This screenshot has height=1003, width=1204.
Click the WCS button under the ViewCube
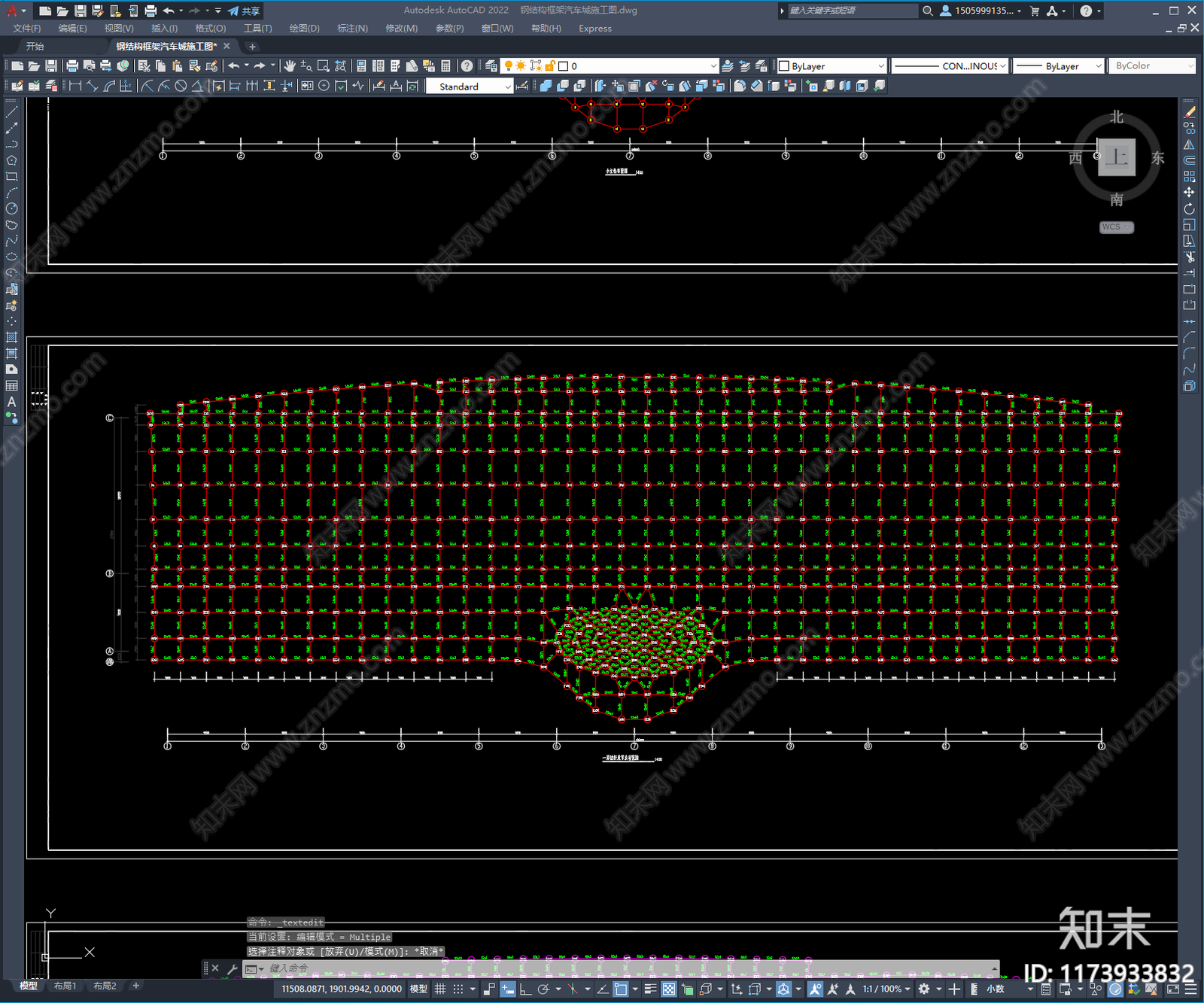[1116, 227]
